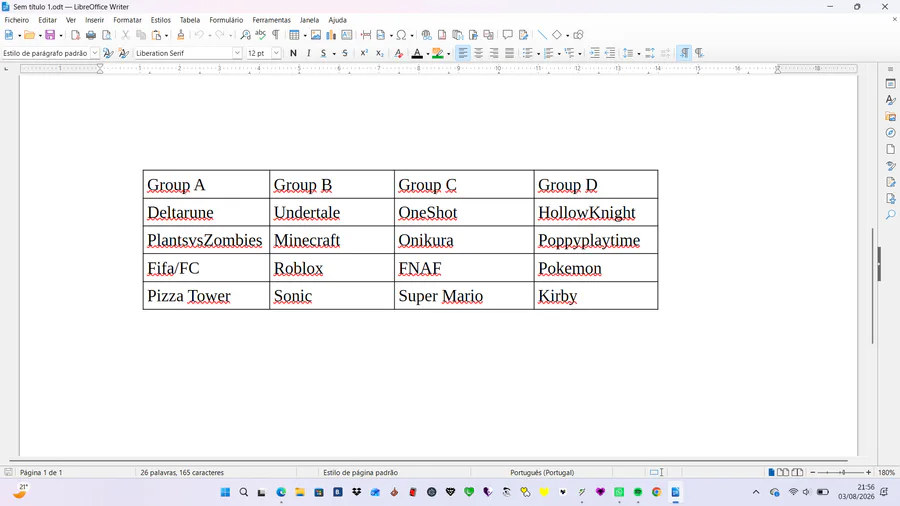Set align right paragraph
The width and height of the screenshot is (900, 506).
494,53
